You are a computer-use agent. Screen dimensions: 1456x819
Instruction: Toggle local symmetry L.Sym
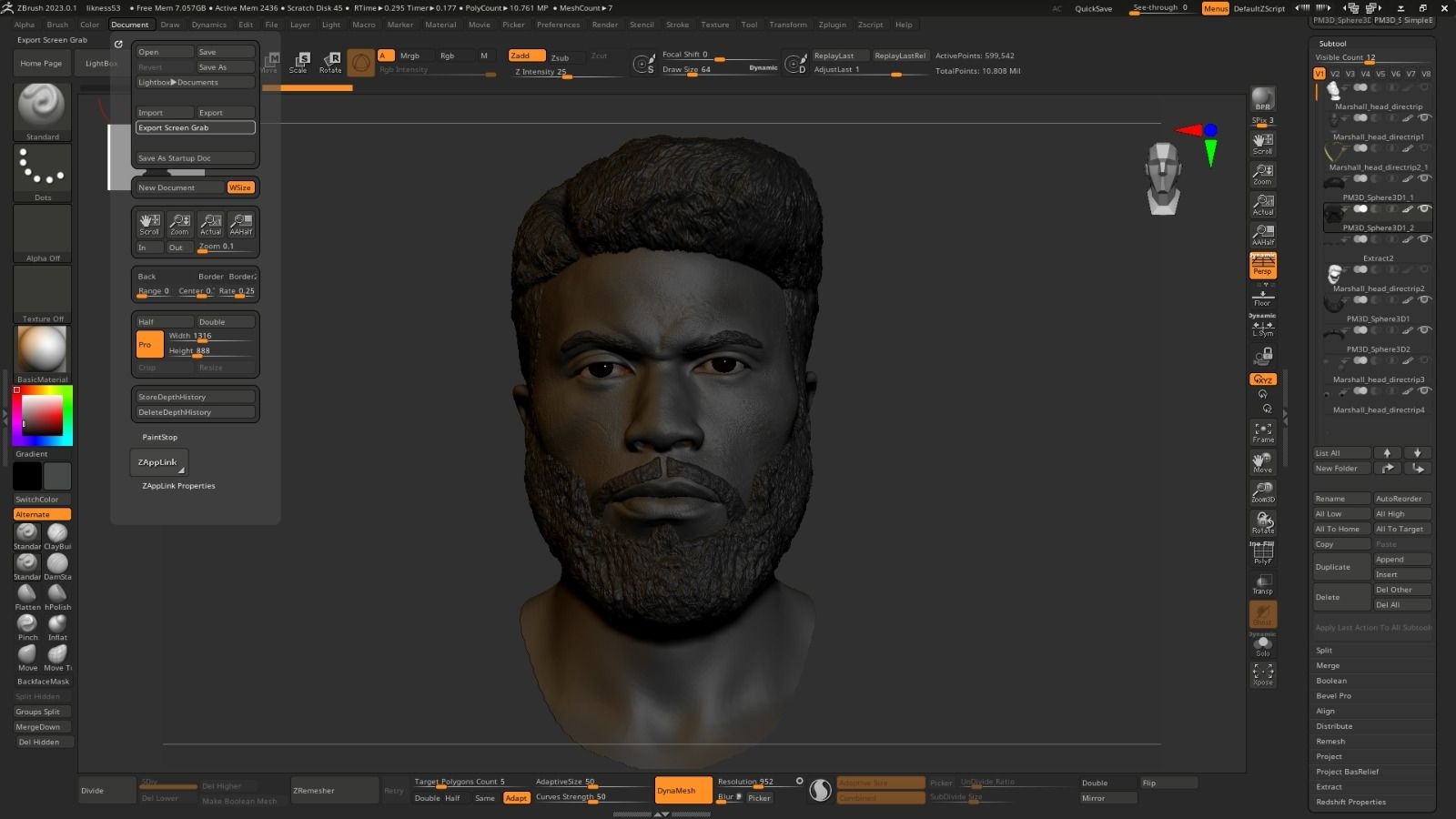pyautogui.click(x=1263, y=326)
